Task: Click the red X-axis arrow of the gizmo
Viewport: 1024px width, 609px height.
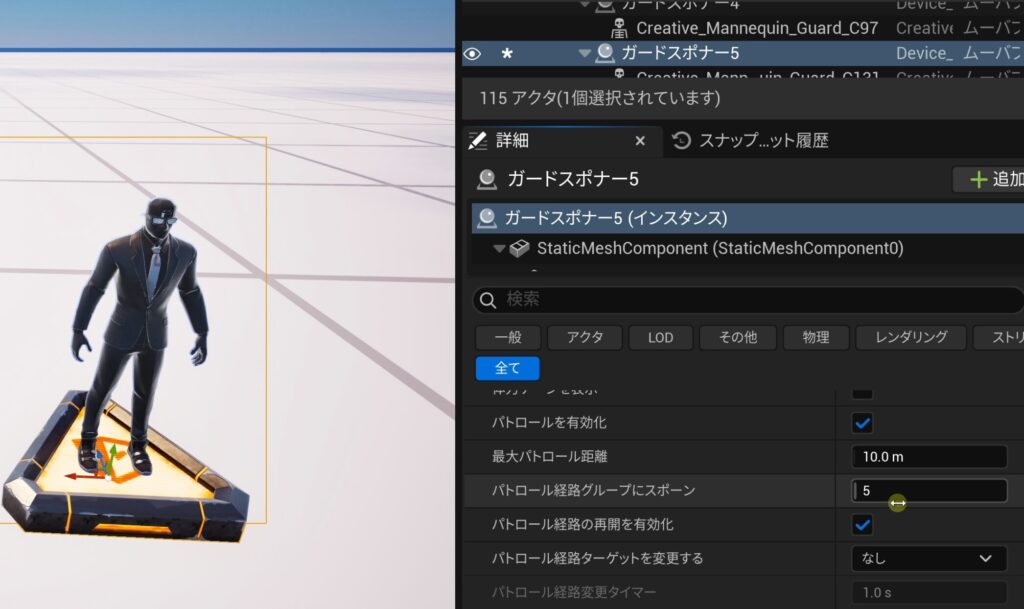Action: pyautogui.click(x=76, y=476)
